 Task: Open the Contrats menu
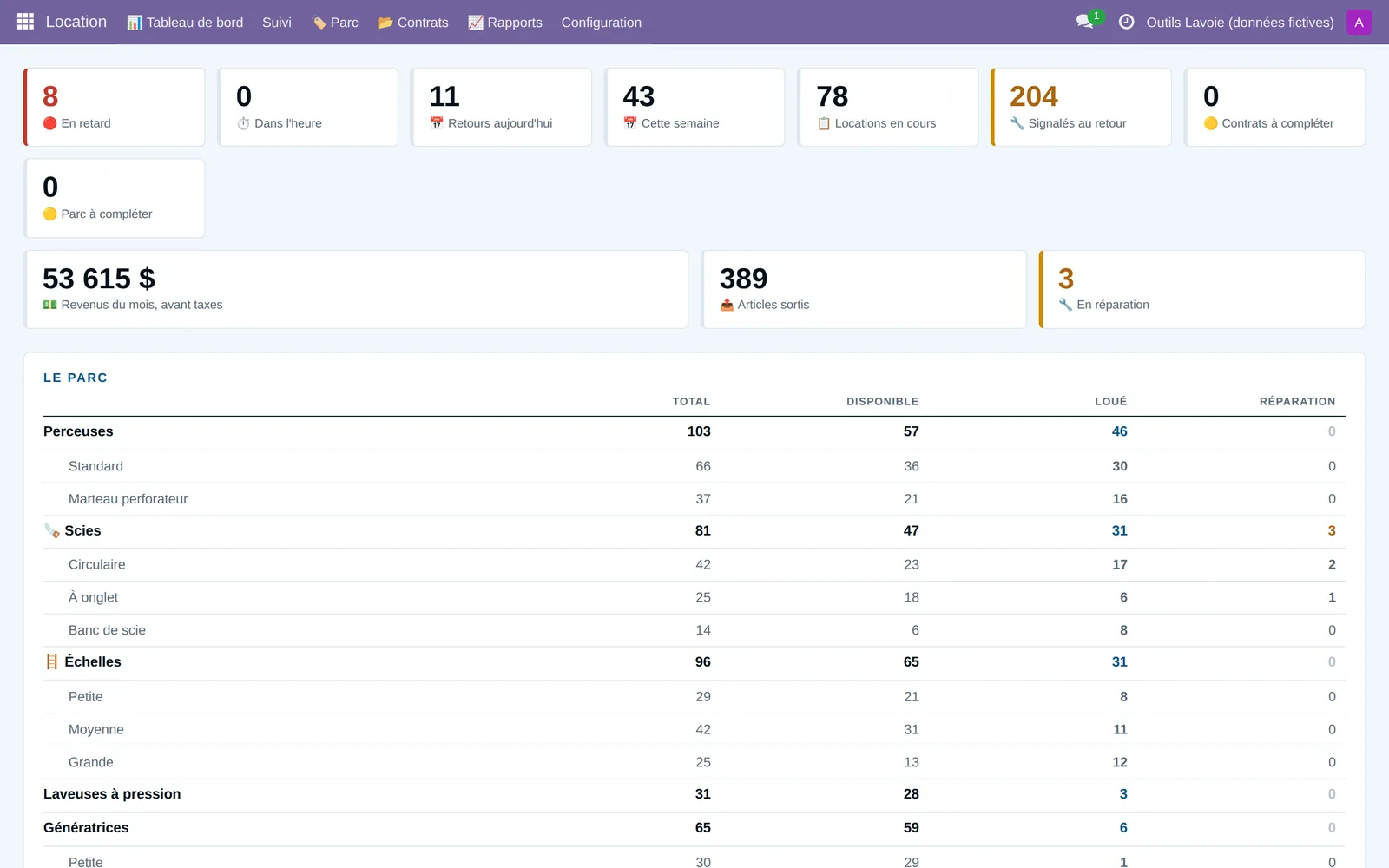coord(413,23)
